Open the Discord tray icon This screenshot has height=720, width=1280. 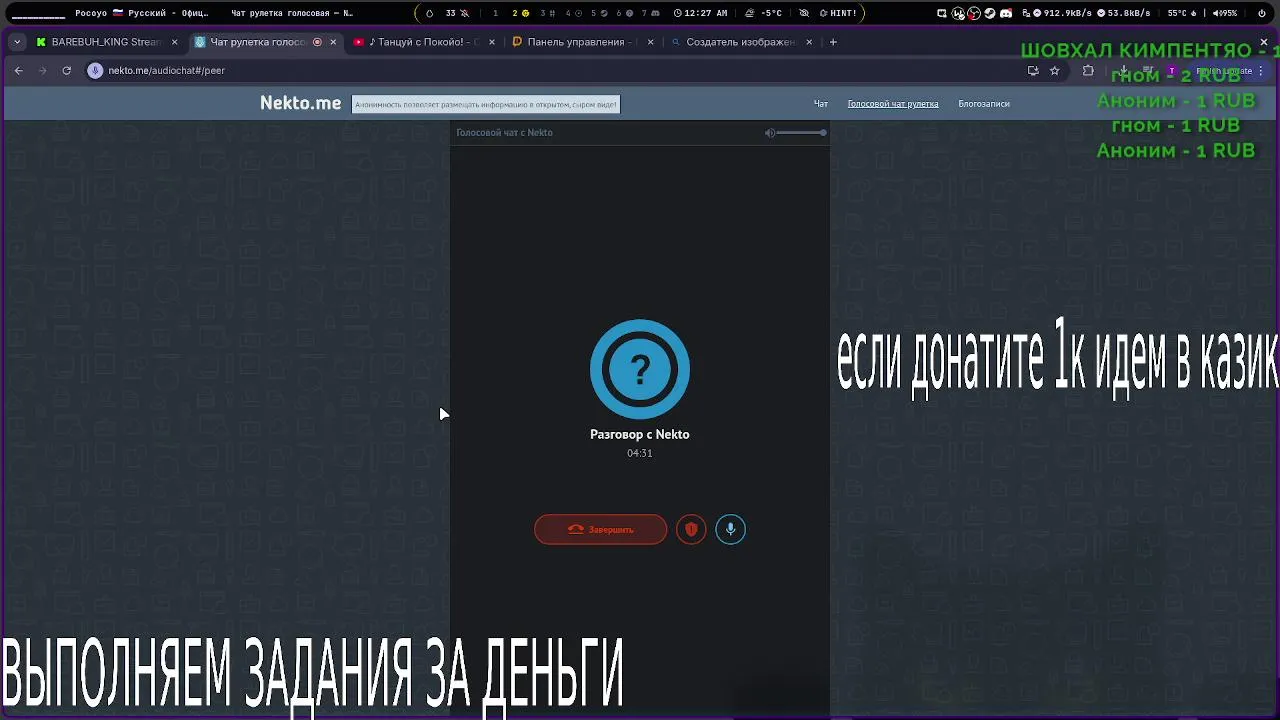point(1006,13)
